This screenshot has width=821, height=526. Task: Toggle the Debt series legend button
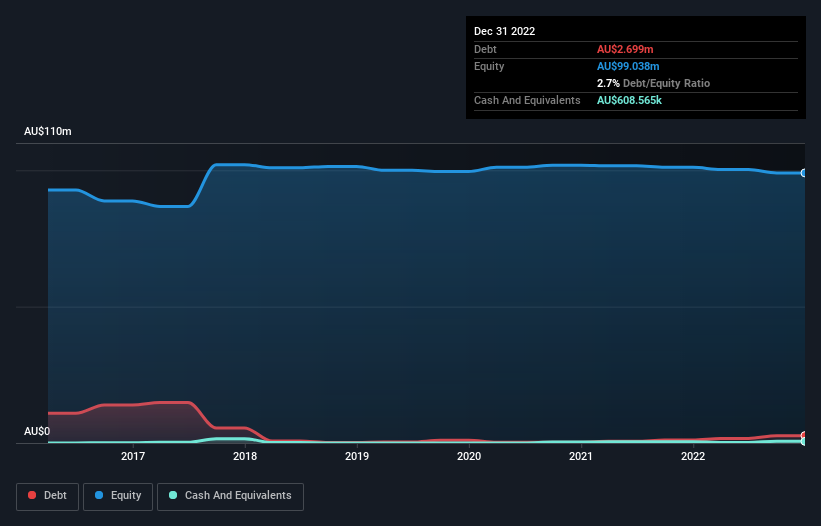click(48, 496)
